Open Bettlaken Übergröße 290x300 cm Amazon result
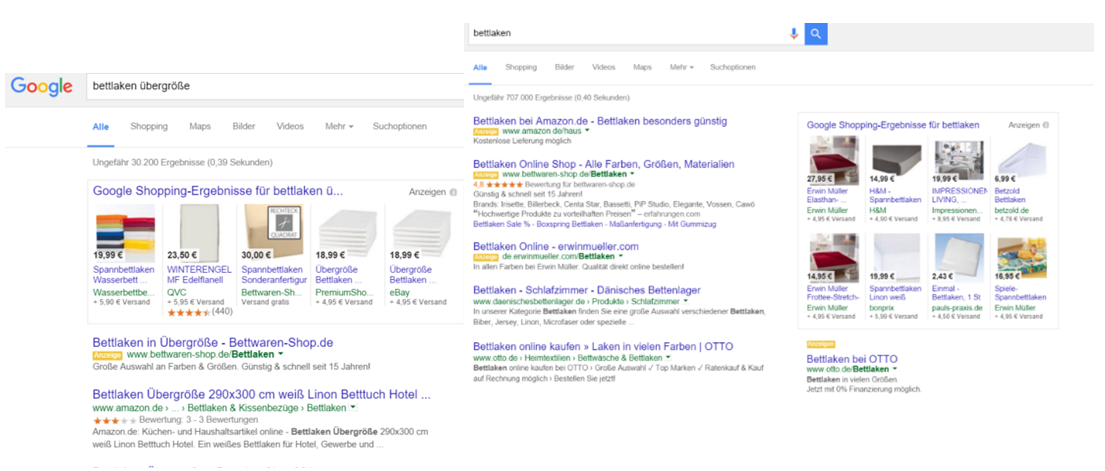Viewport: 1105px width, 471px height. coord(261,394)
